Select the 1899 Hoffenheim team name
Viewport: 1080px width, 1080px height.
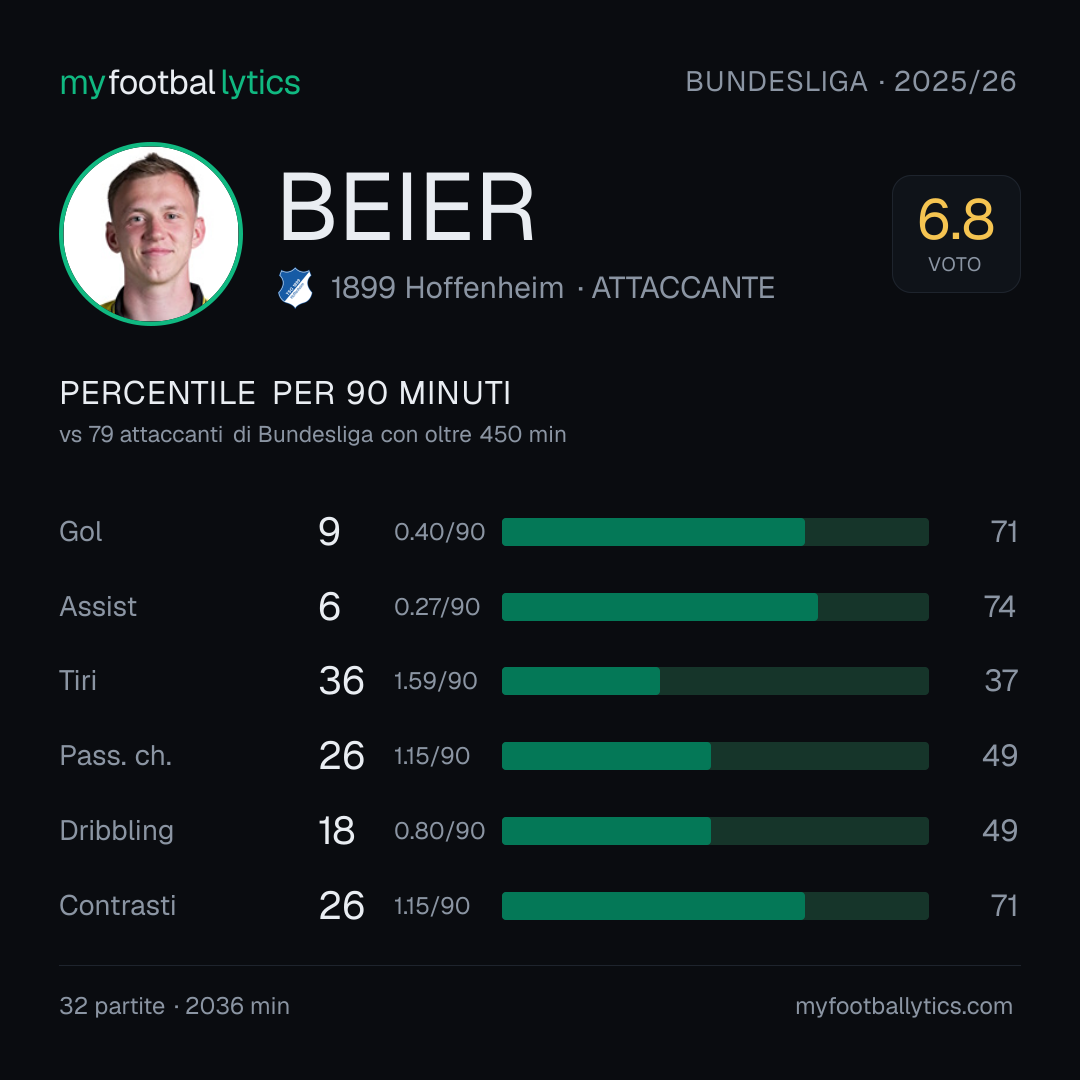point(447,288)
